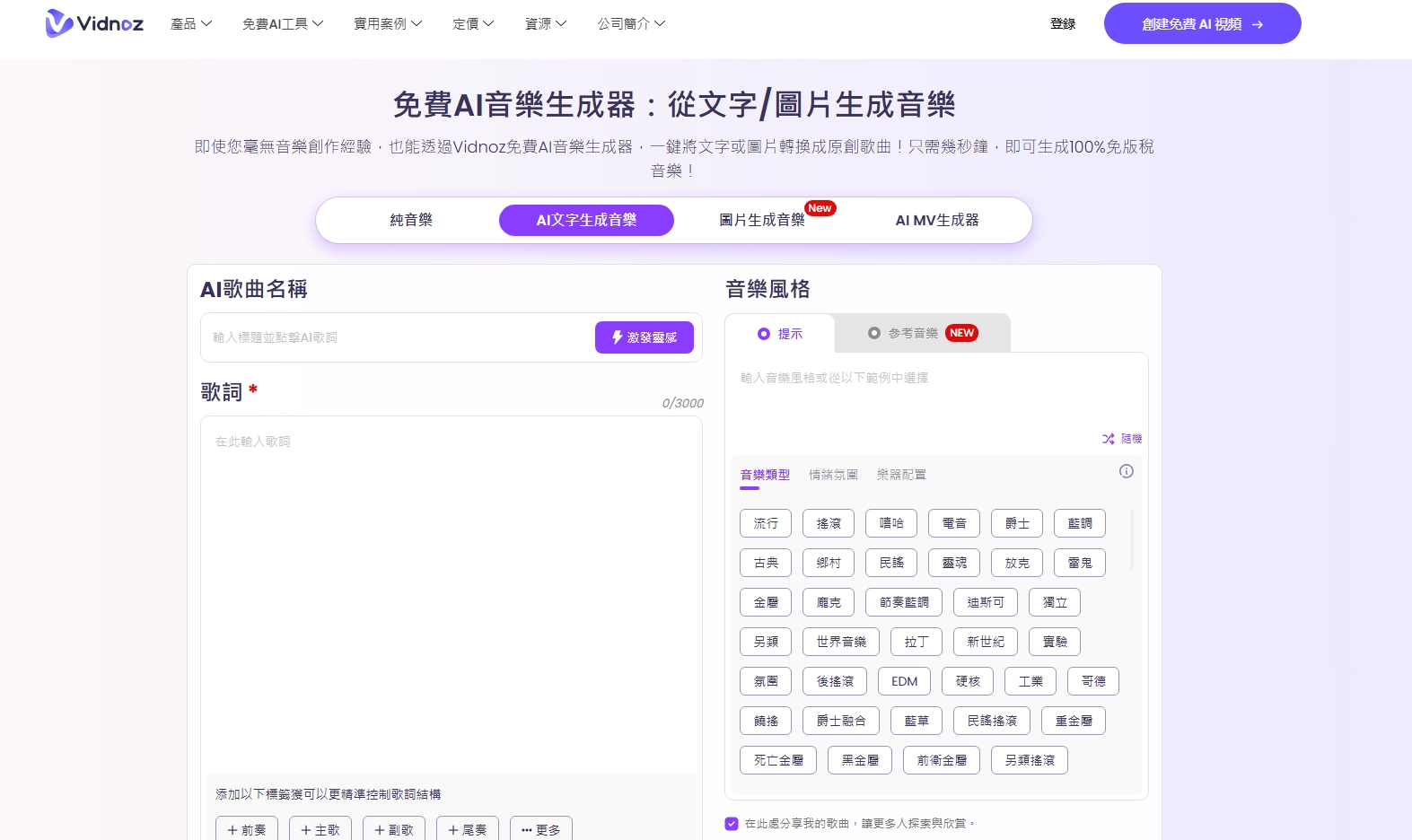Add the 尾奏 lyric tag

468,829
